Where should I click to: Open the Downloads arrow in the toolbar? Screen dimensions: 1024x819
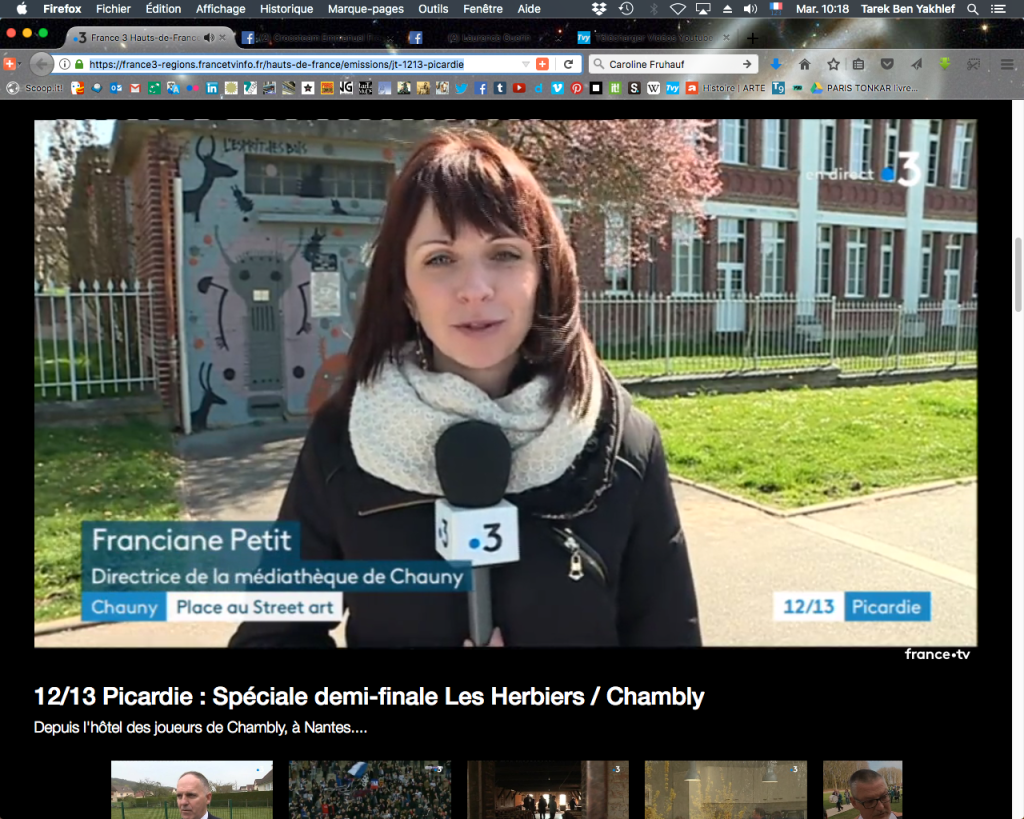pos(775,64)
